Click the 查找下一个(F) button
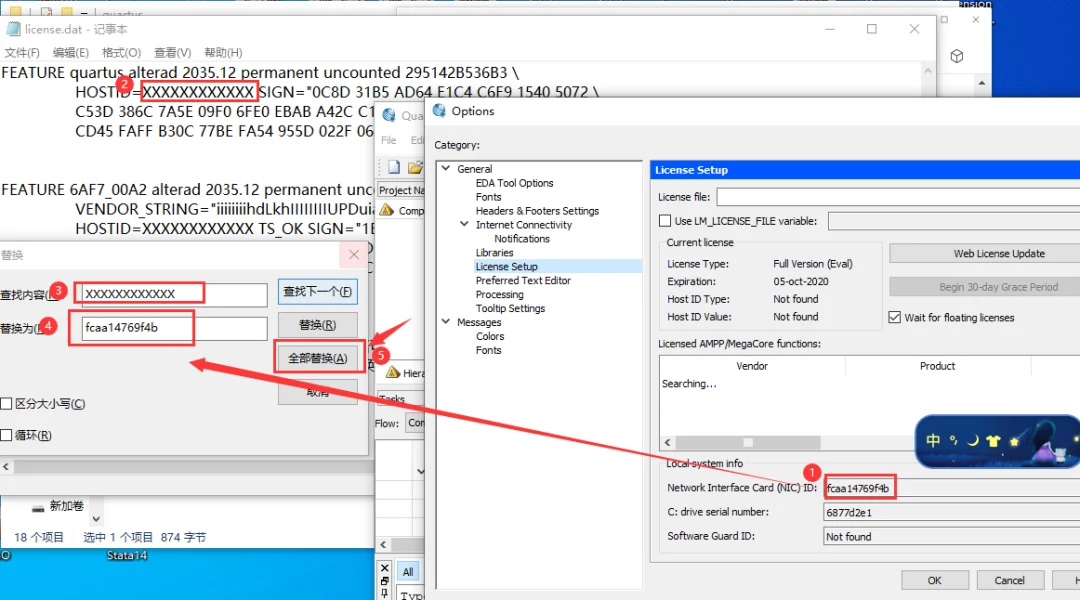This screenshot has height=600, width=1080. tap(318, 291)
